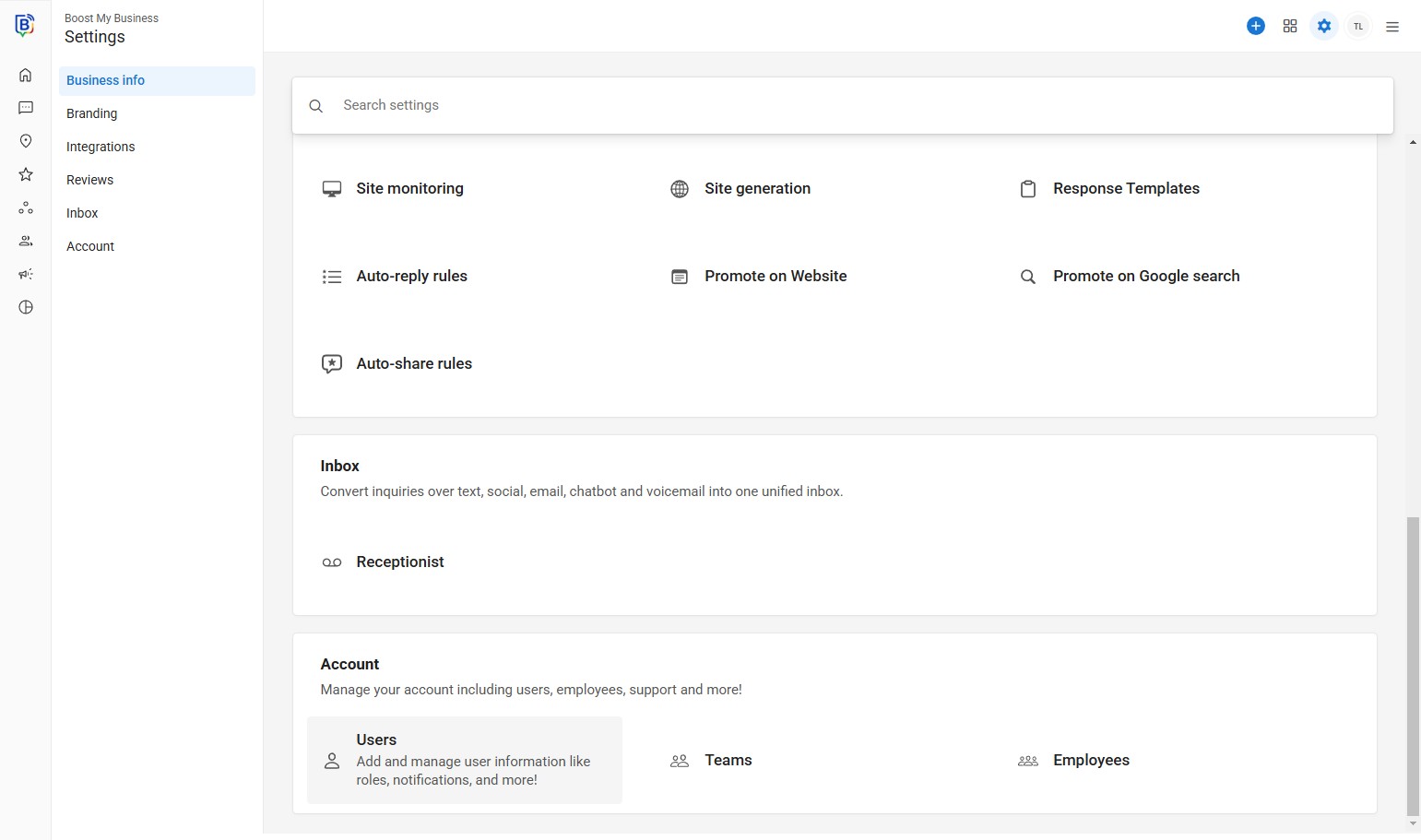Select Branding in settings sidebar
Screen dimensions: 1421x840
92,113
